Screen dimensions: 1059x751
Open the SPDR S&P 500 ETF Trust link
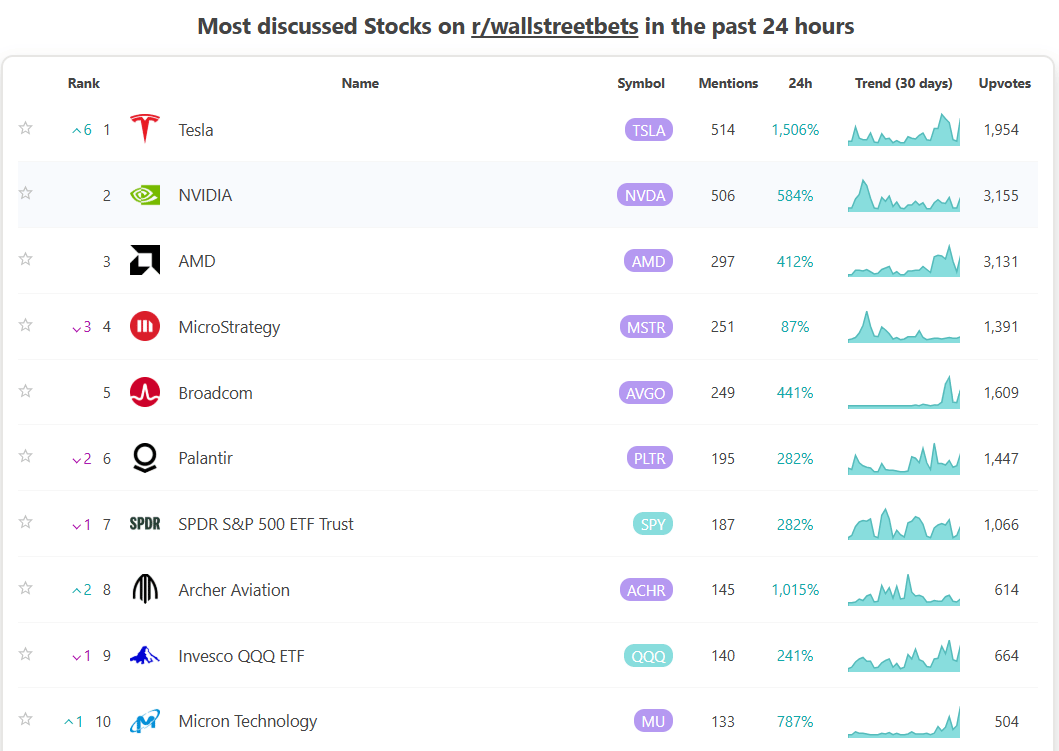[265, 524]
